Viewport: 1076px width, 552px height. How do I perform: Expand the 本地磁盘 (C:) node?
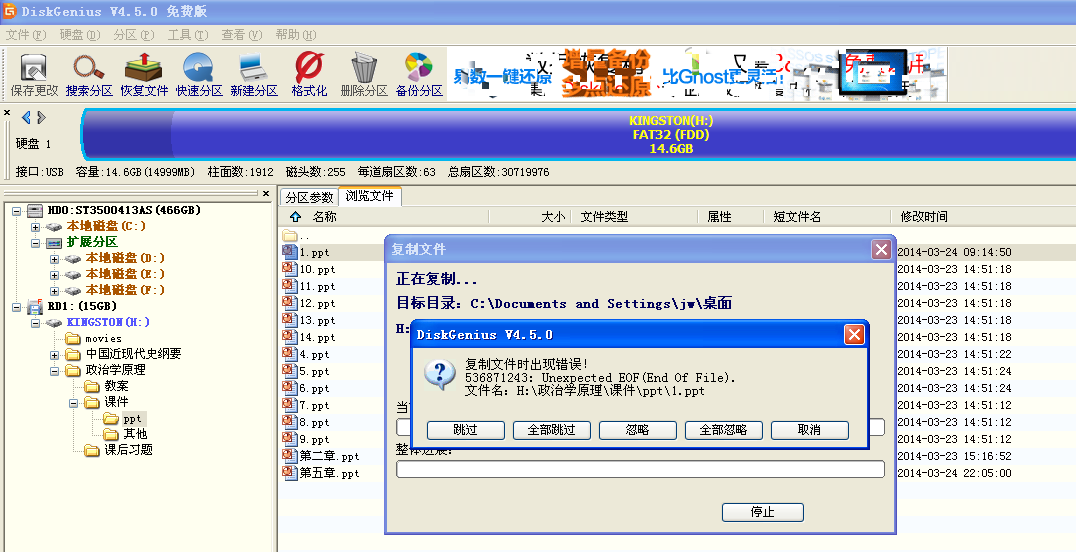pos(35,227)
